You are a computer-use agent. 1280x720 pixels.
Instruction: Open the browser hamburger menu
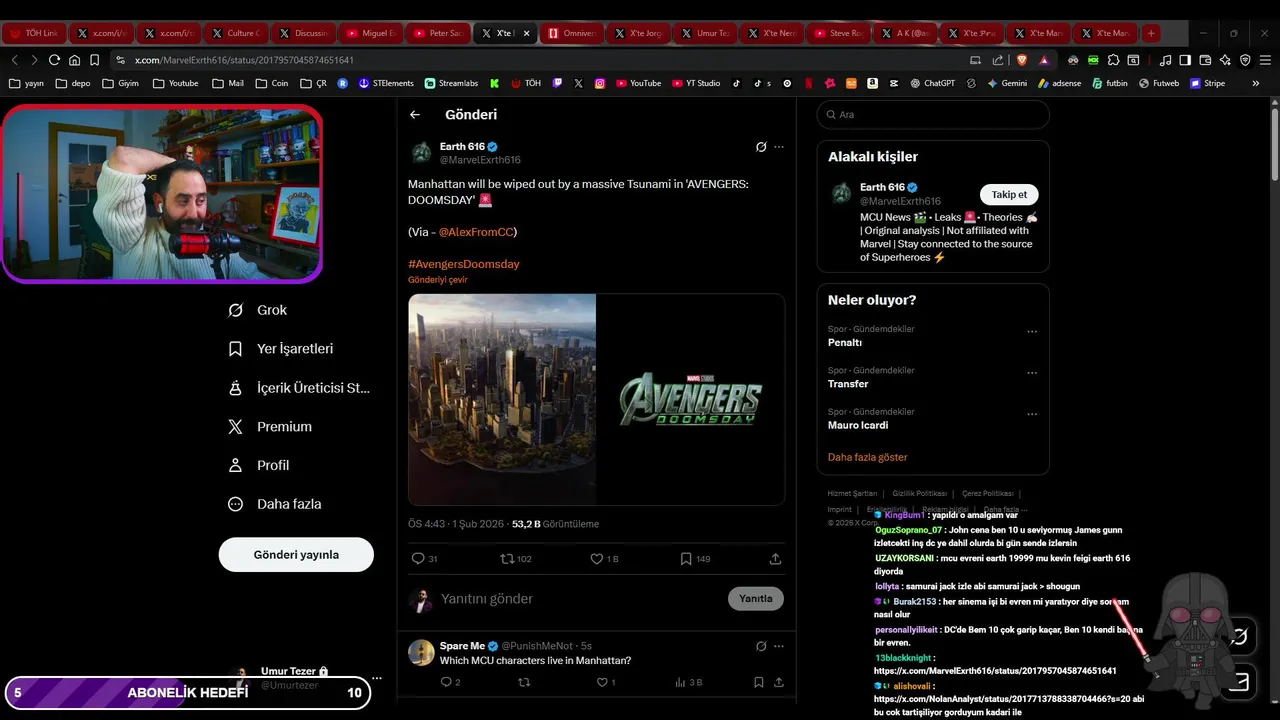(1263, 60)
